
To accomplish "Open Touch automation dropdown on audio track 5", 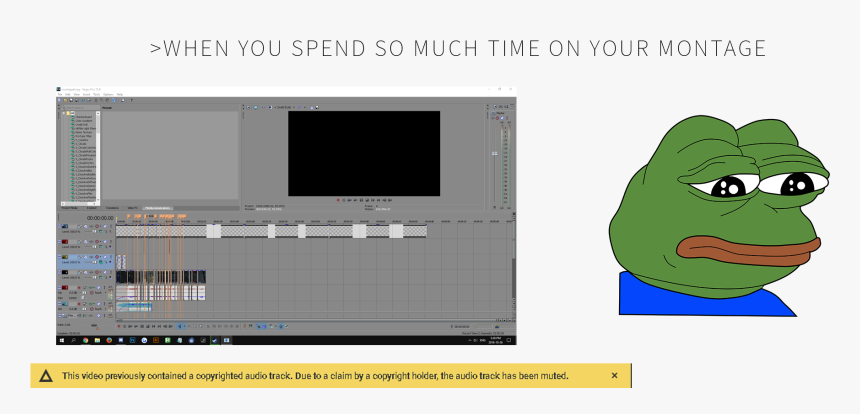I will 99,293.
